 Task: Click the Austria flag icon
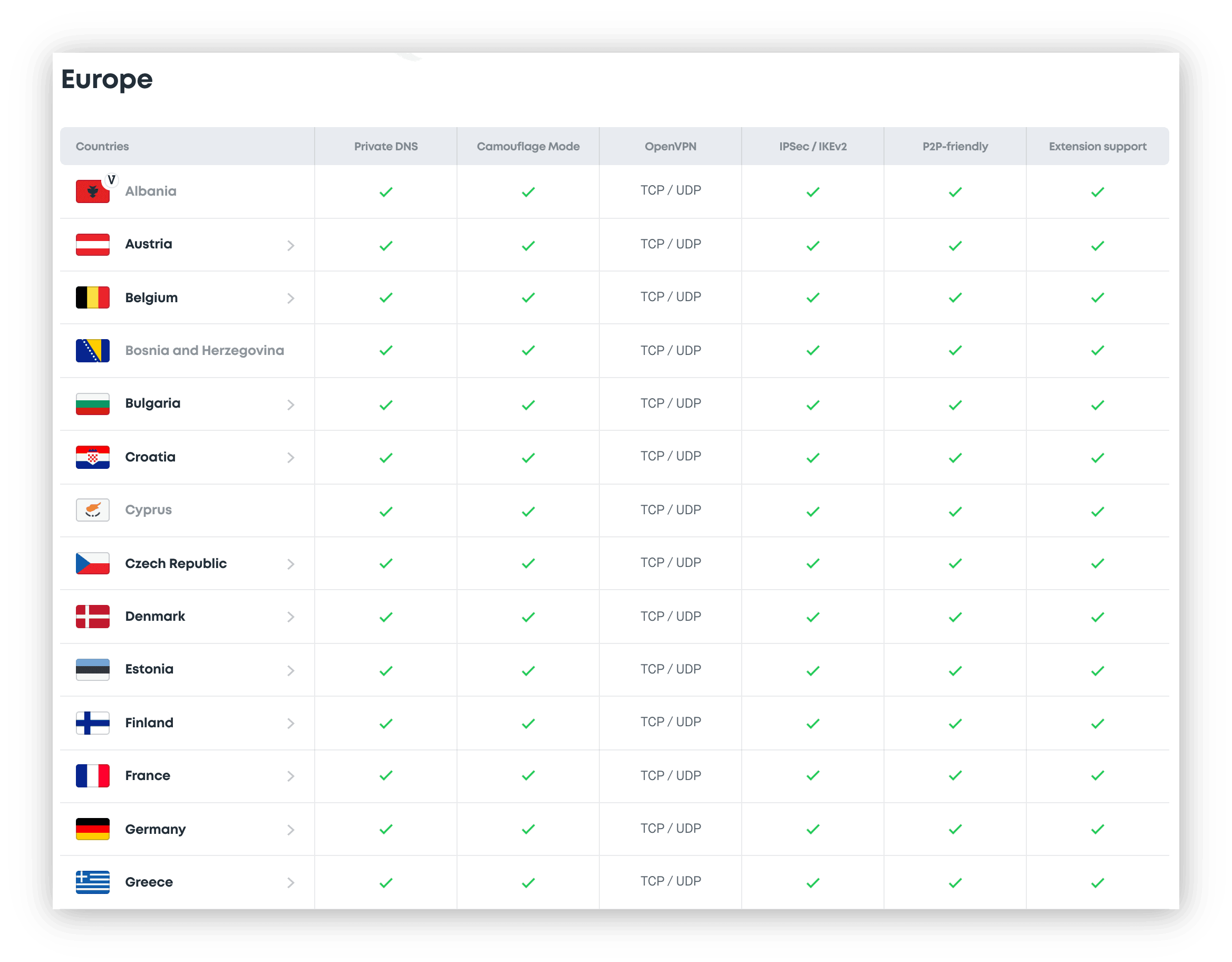tap(92, 244)
